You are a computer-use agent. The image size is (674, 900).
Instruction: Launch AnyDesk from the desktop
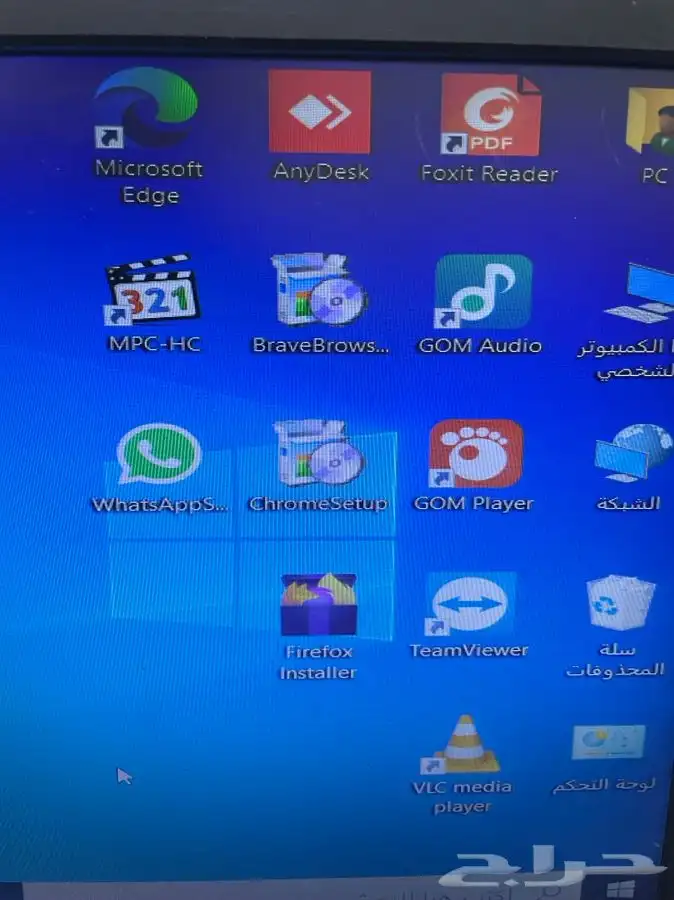pyautogui.click(x=319, y=112)
